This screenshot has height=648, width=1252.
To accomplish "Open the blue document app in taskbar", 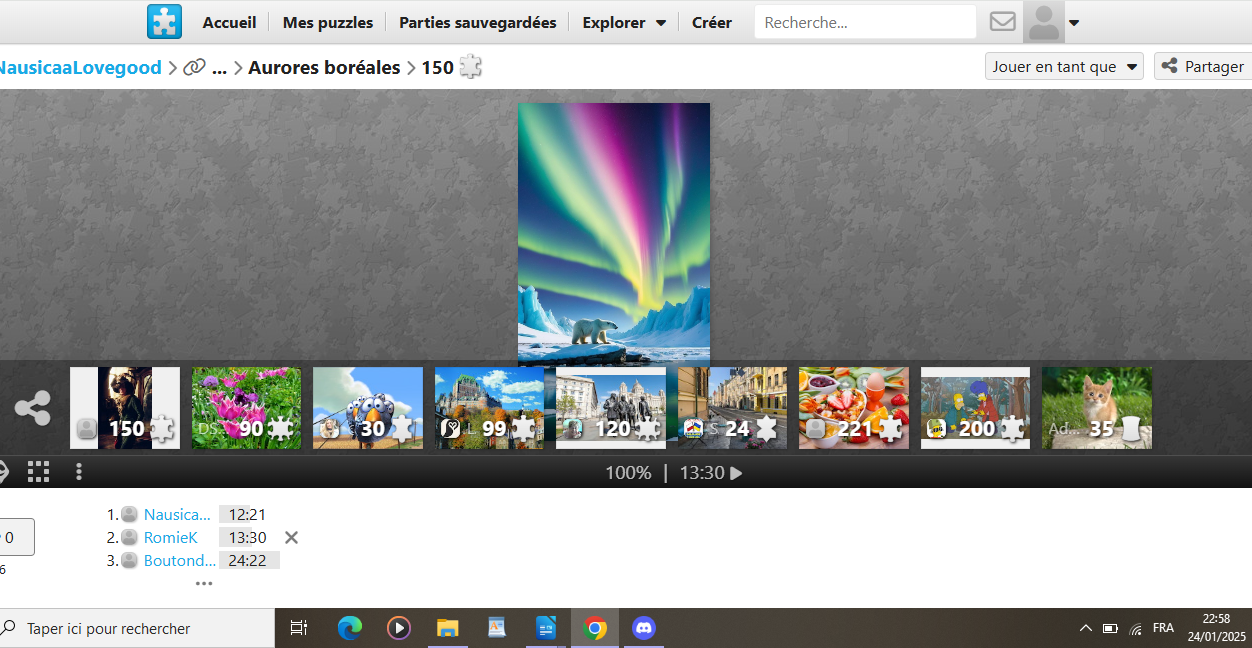I will pyautogui.click(x=546, y=628).
